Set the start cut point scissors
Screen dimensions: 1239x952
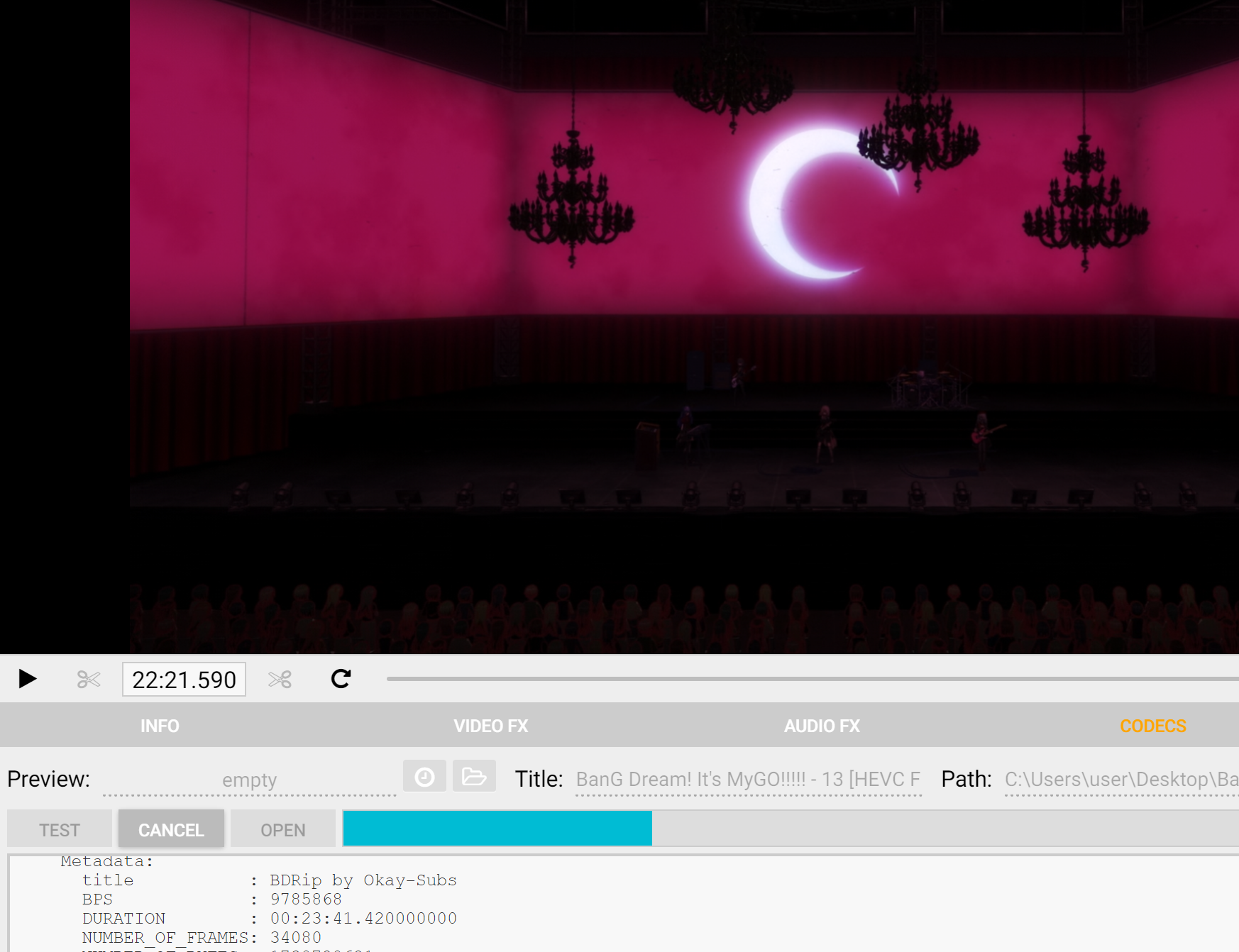click(89, 680)
